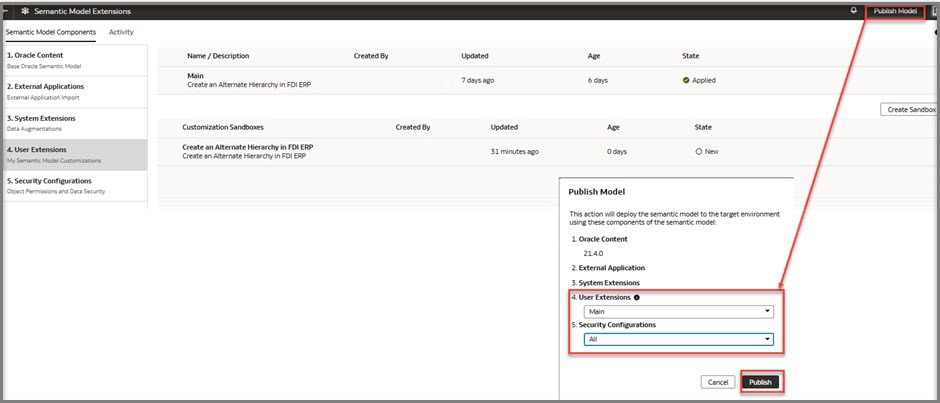Open the User Extensions Main dropdown
Image resolution: width=940 pixels, height=403 pixels.
(x=679, y=312)
